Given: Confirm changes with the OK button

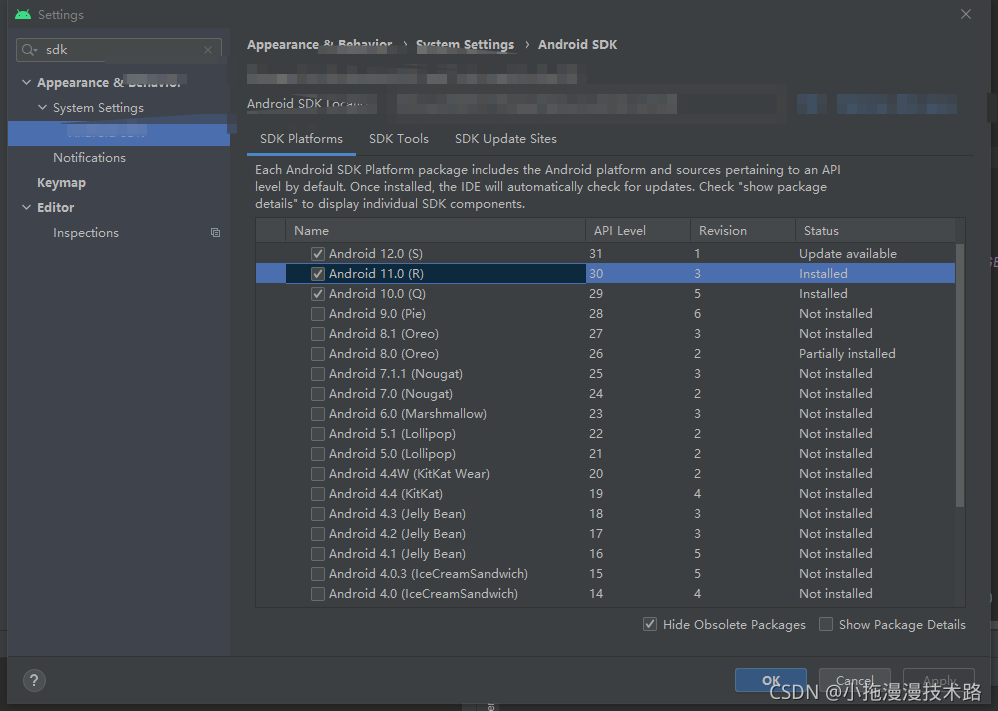Looking at the screenshot, I should coord(770,679).
